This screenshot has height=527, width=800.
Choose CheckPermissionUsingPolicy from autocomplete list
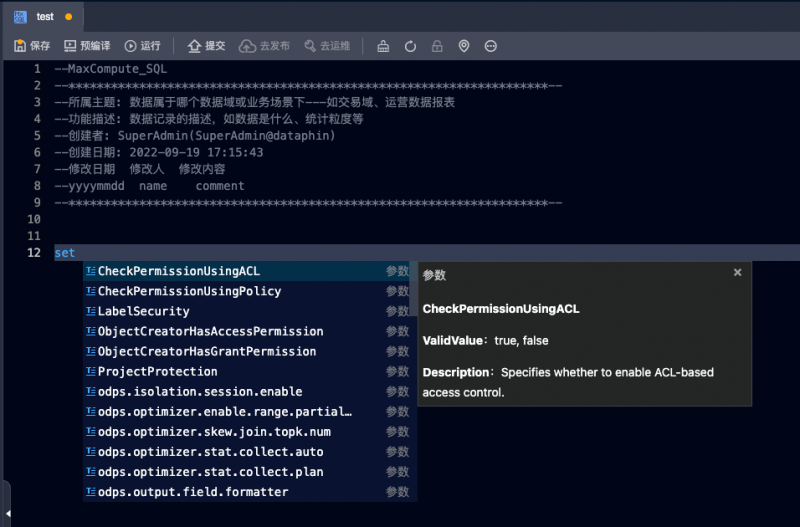189,291
